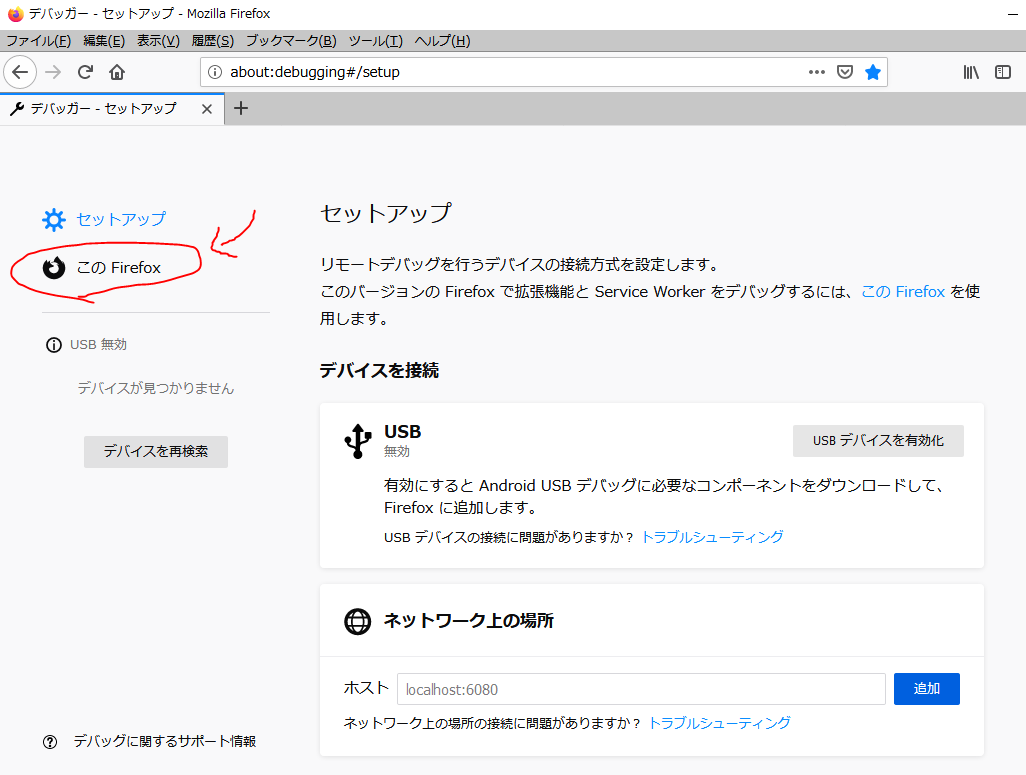Open the 履歴 menu
1026x775 pixels.
tap(213, 41)
